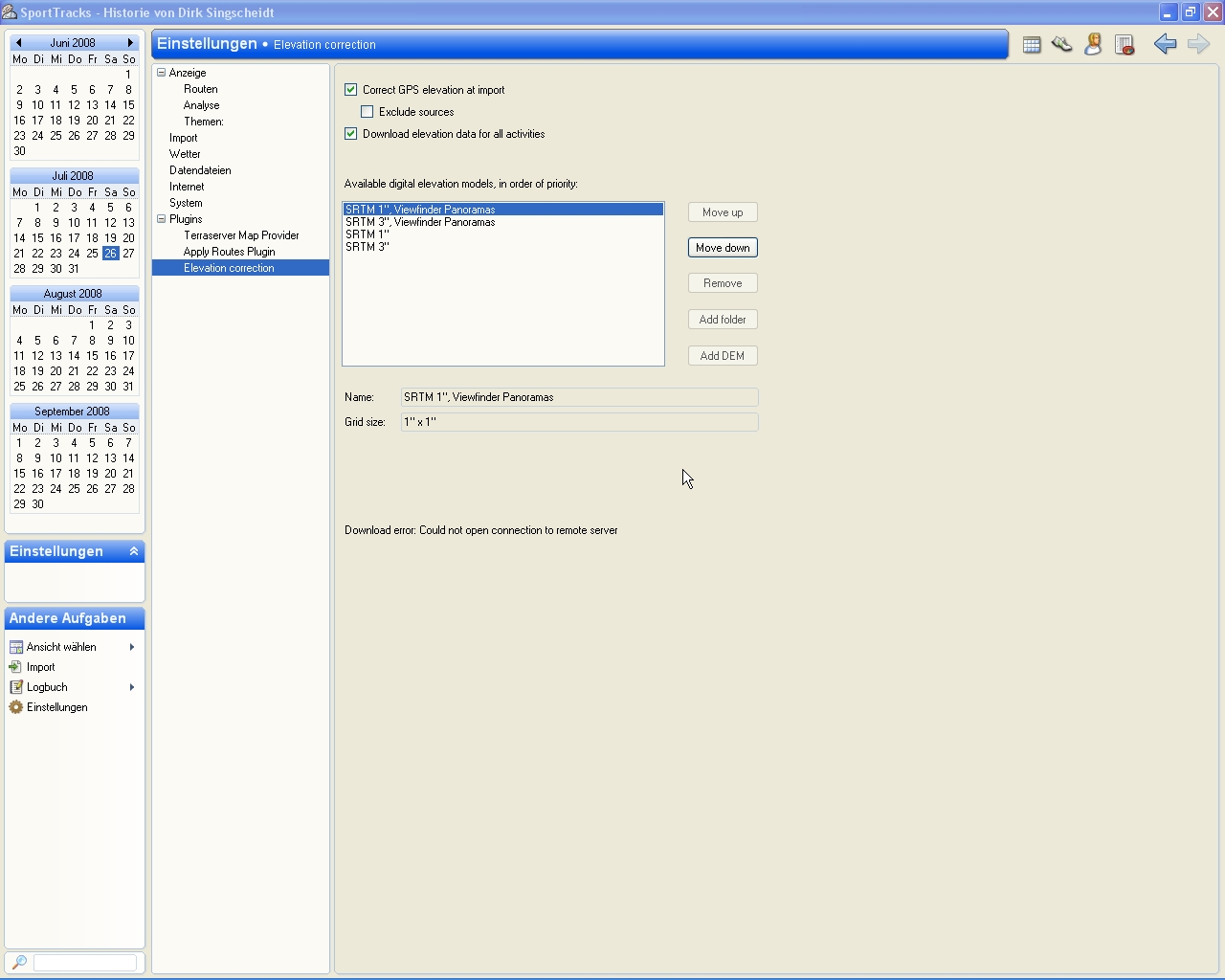The image size is (1225, 980).
Task: Click the report table icon in top toolbar
Action: pos(1125,45)
